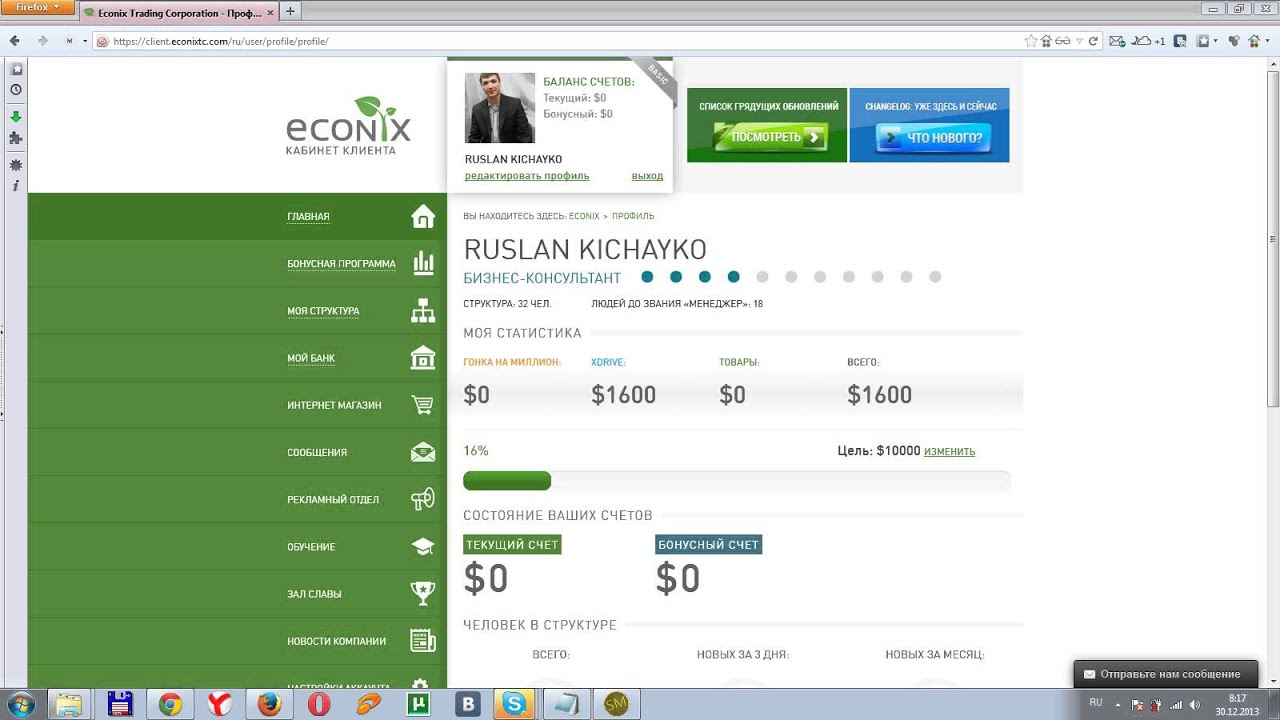Click the Посмотреть button
Screen dimensions: 1280x720
coord(771,137)
